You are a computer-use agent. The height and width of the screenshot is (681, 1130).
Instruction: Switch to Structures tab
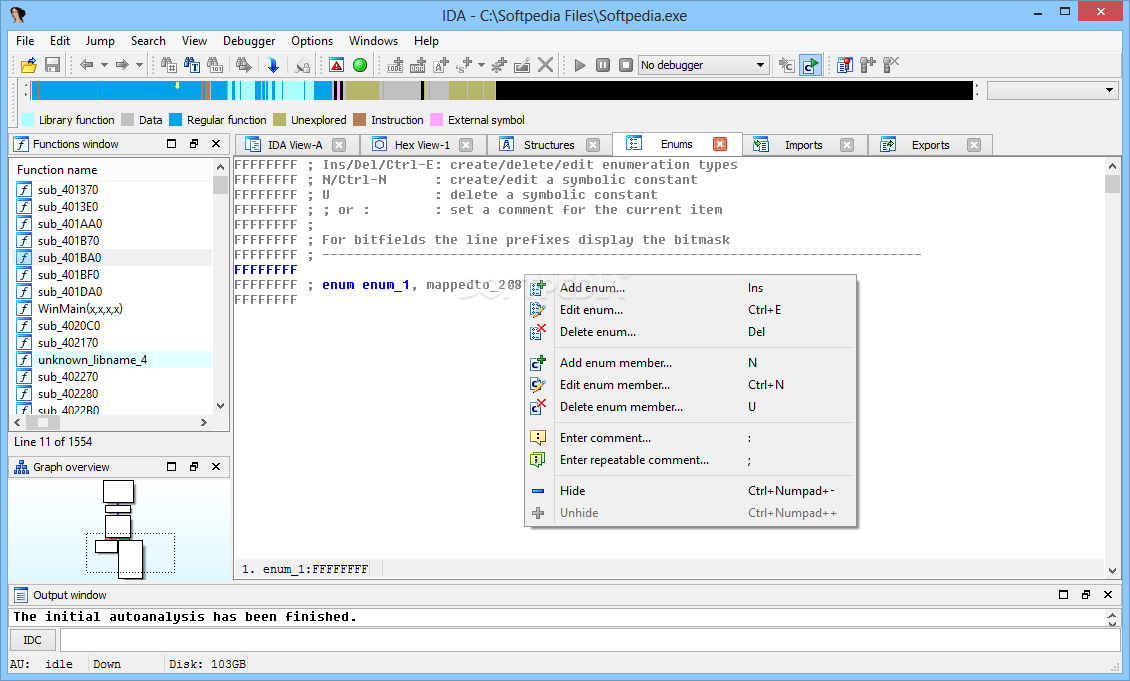coord(548,145)
